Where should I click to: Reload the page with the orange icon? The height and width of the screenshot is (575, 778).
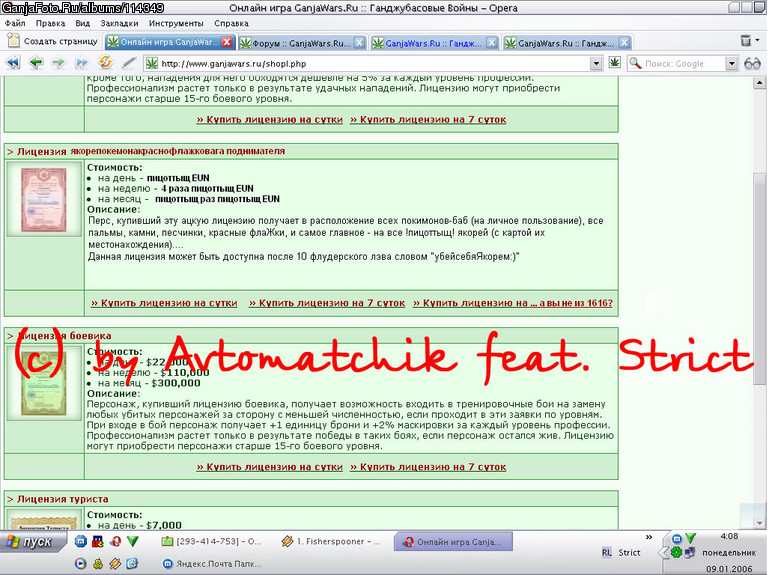[105, 63]
